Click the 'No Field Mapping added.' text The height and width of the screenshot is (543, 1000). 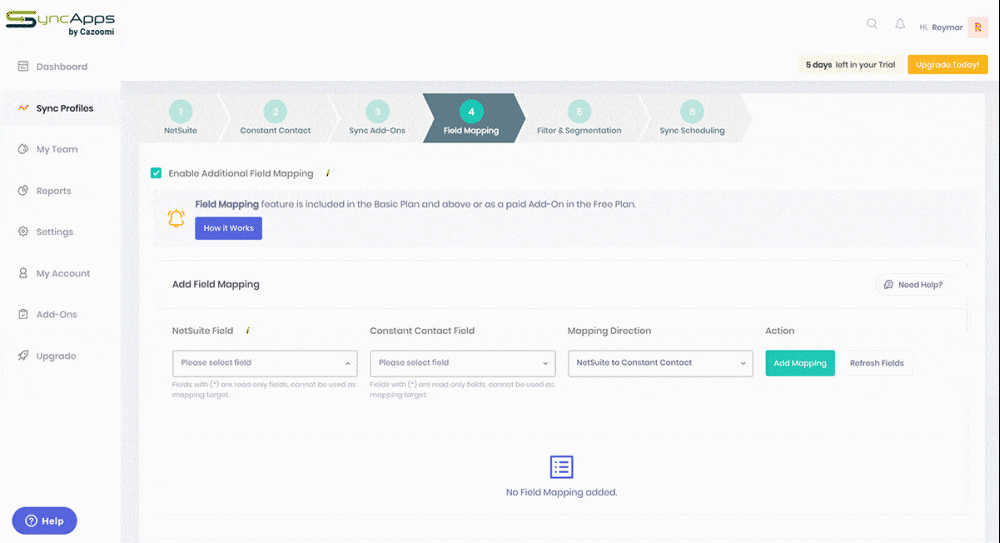coord(561,492)
